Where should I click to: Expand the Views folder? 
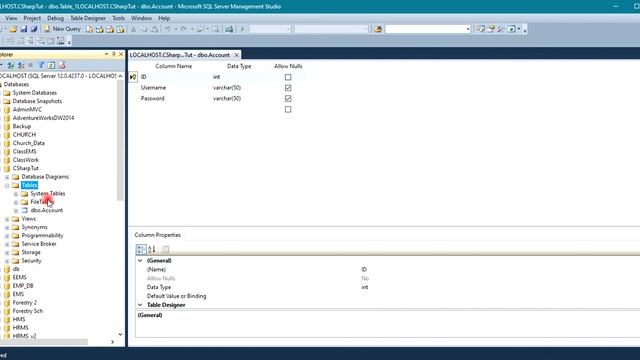coord(7,219)
